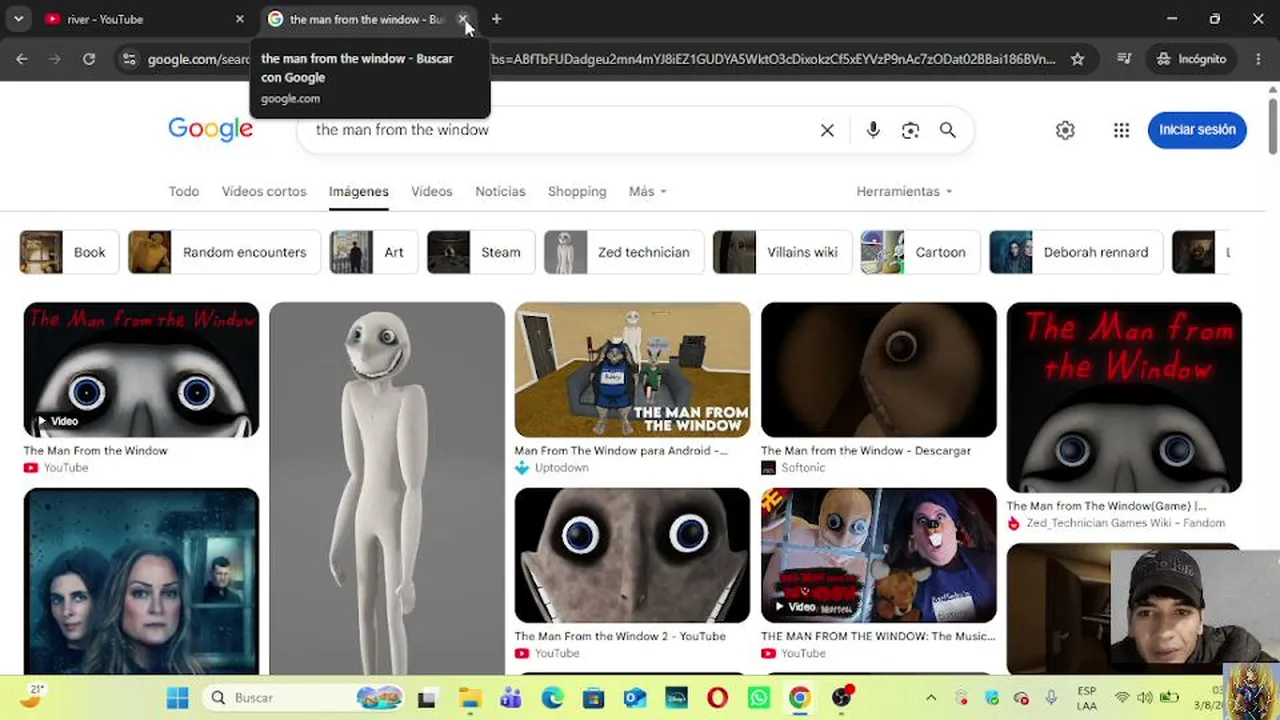
Task: Open THE MAN FROM THE WINDOW: The Music thumbnail
Action: (879, 555)
